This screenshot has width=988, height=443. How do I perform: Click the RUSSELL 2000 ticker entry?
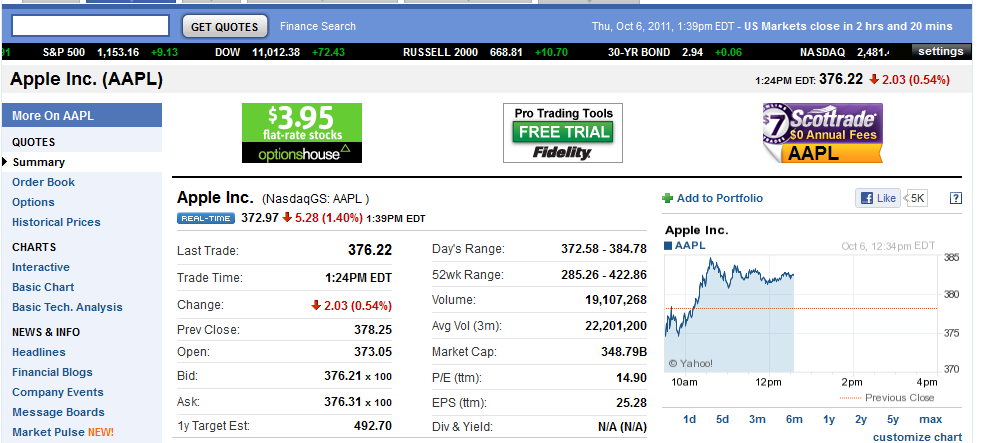485,52
